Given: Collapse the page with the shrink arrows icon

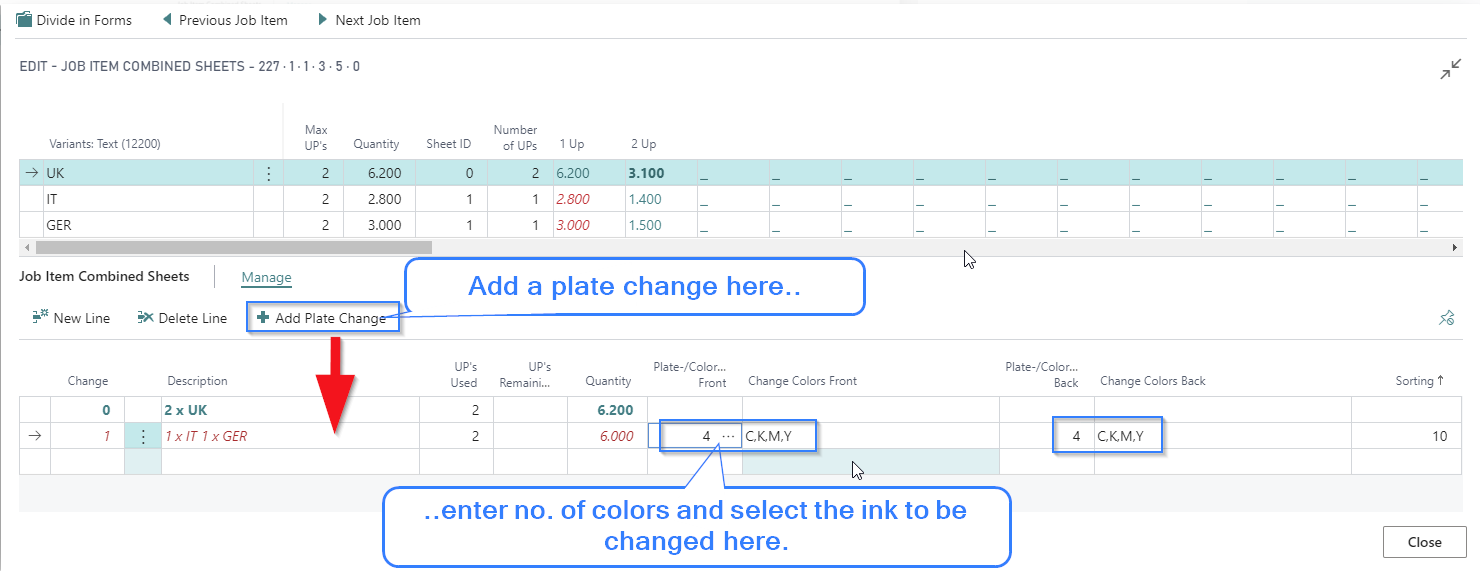Looking at the screenshot, I should [1450, 69].
